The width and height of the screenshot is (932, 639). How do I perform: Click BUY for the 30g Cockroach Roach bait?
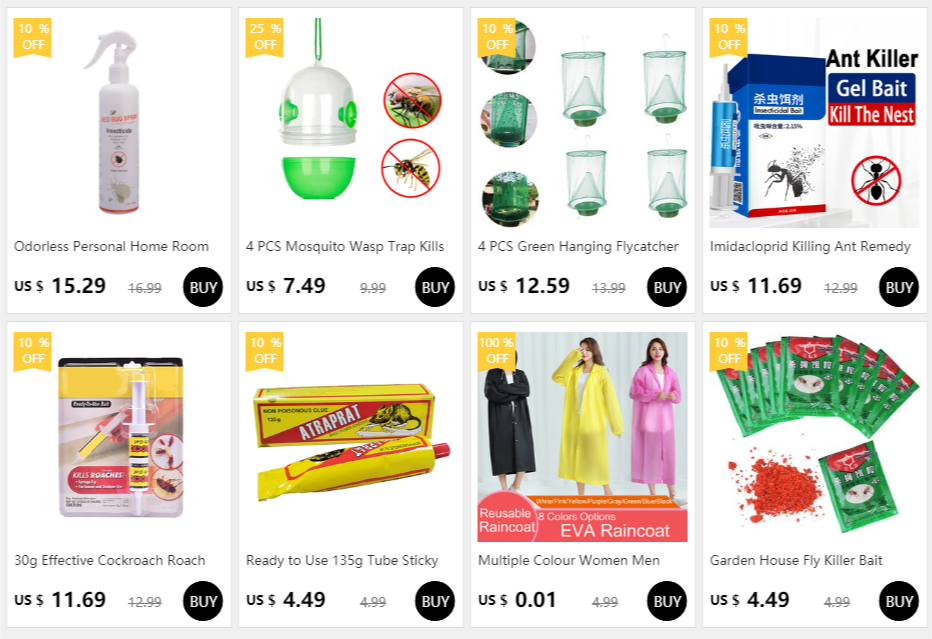[x=203, y=601]
